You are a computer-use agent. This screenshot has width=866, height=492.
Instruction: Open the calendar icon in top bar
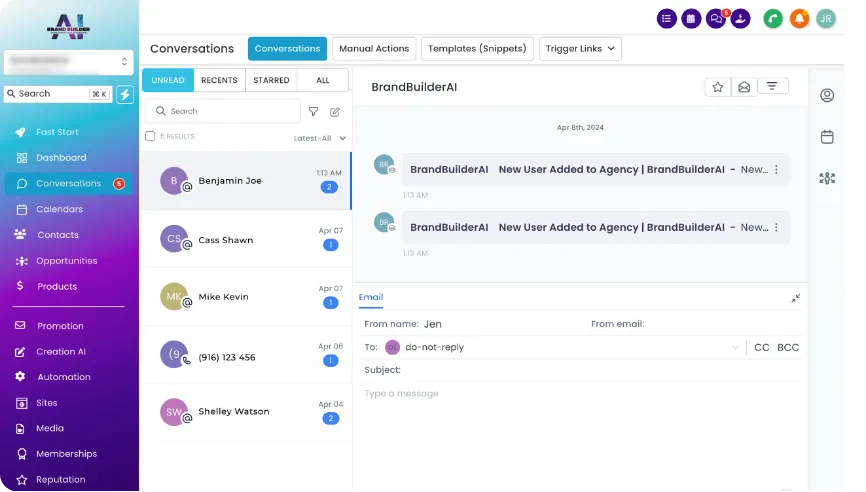[x=691, y=19]
